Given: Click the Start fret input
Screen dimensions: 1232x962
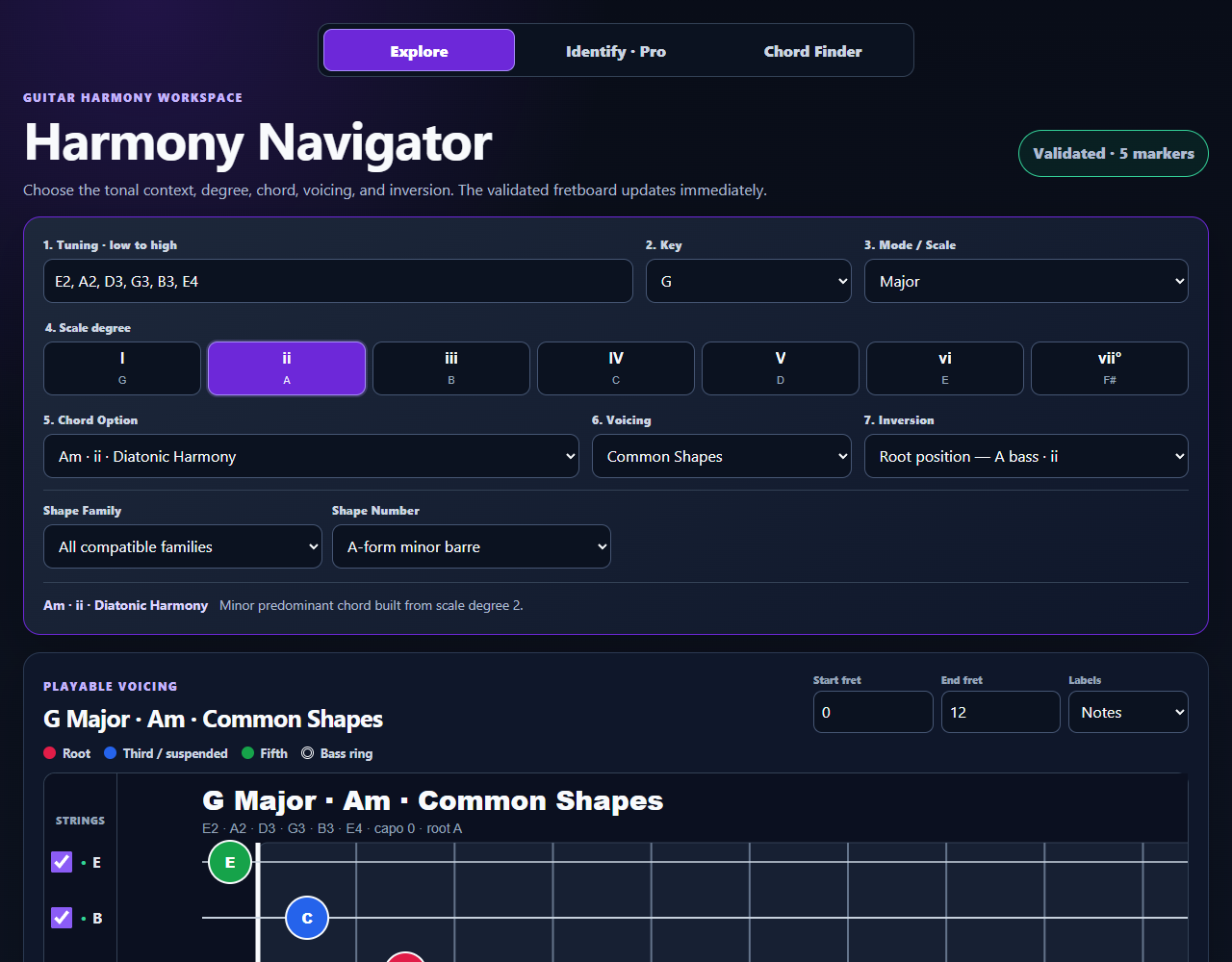Looking at the screenshot, I should 873,712.
